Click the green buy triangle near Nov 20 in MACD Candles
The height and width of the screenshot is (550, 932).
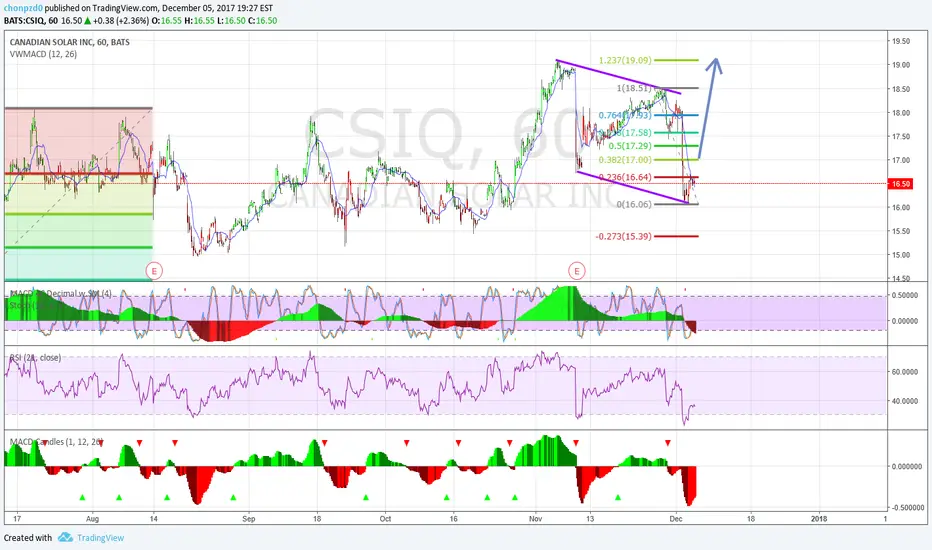click(x=618, y=497)
